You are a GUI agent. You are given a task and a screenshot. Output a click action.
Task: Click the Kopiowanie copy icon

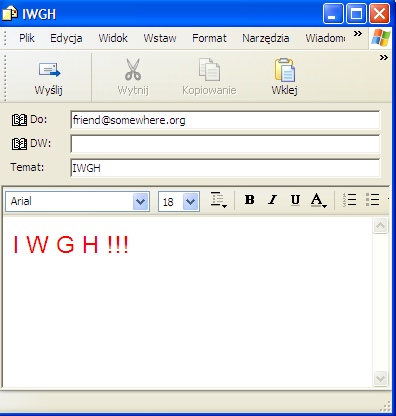click(x=209, y=70)
